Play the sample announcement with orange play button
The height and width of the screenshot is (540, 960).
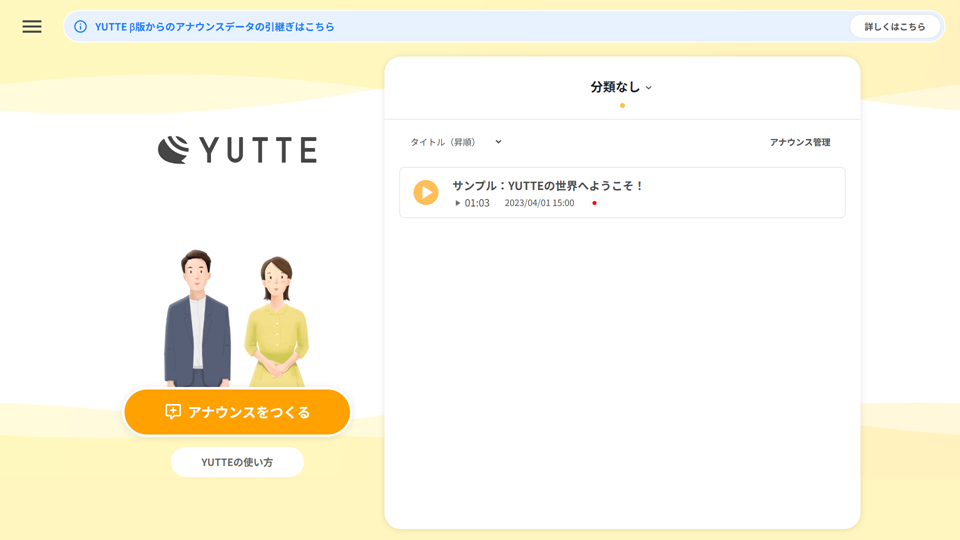(x=426, y=192)
